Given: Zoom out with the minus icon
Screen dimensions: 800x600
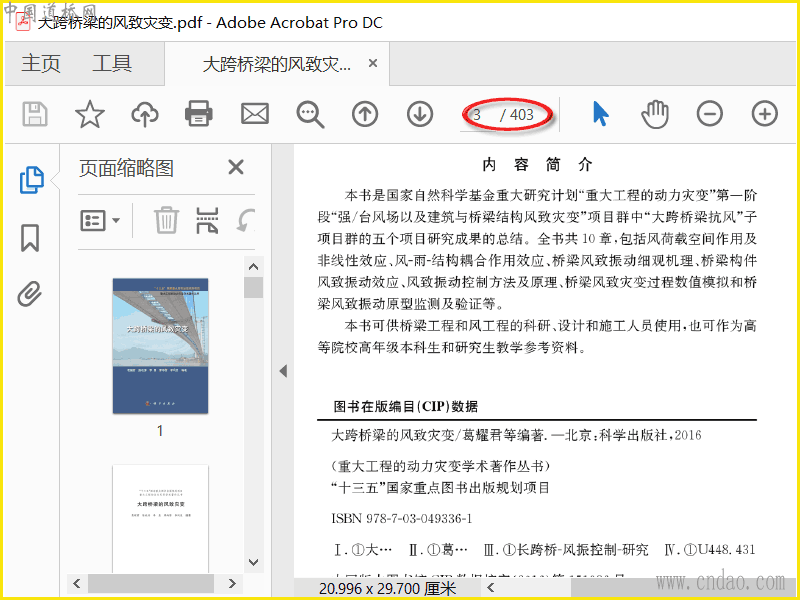Looking at the screenshot, I should coord(710,114).
